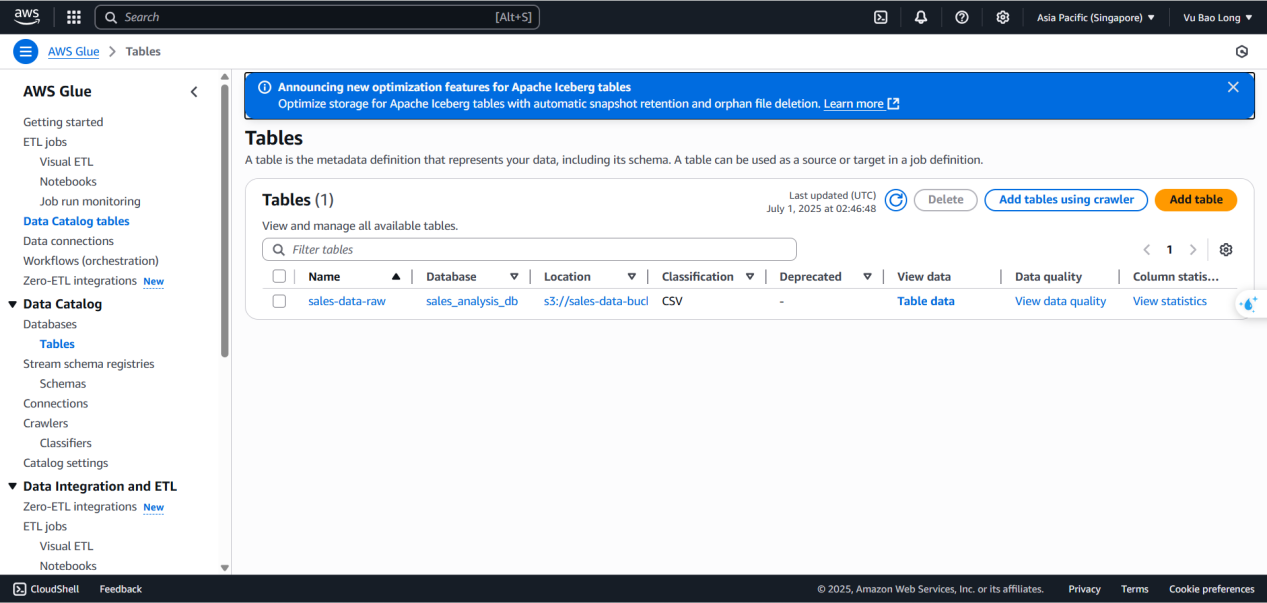Click AWS Glue breadcrumb link
This screenshot has height=603, width=1267.
74,51
